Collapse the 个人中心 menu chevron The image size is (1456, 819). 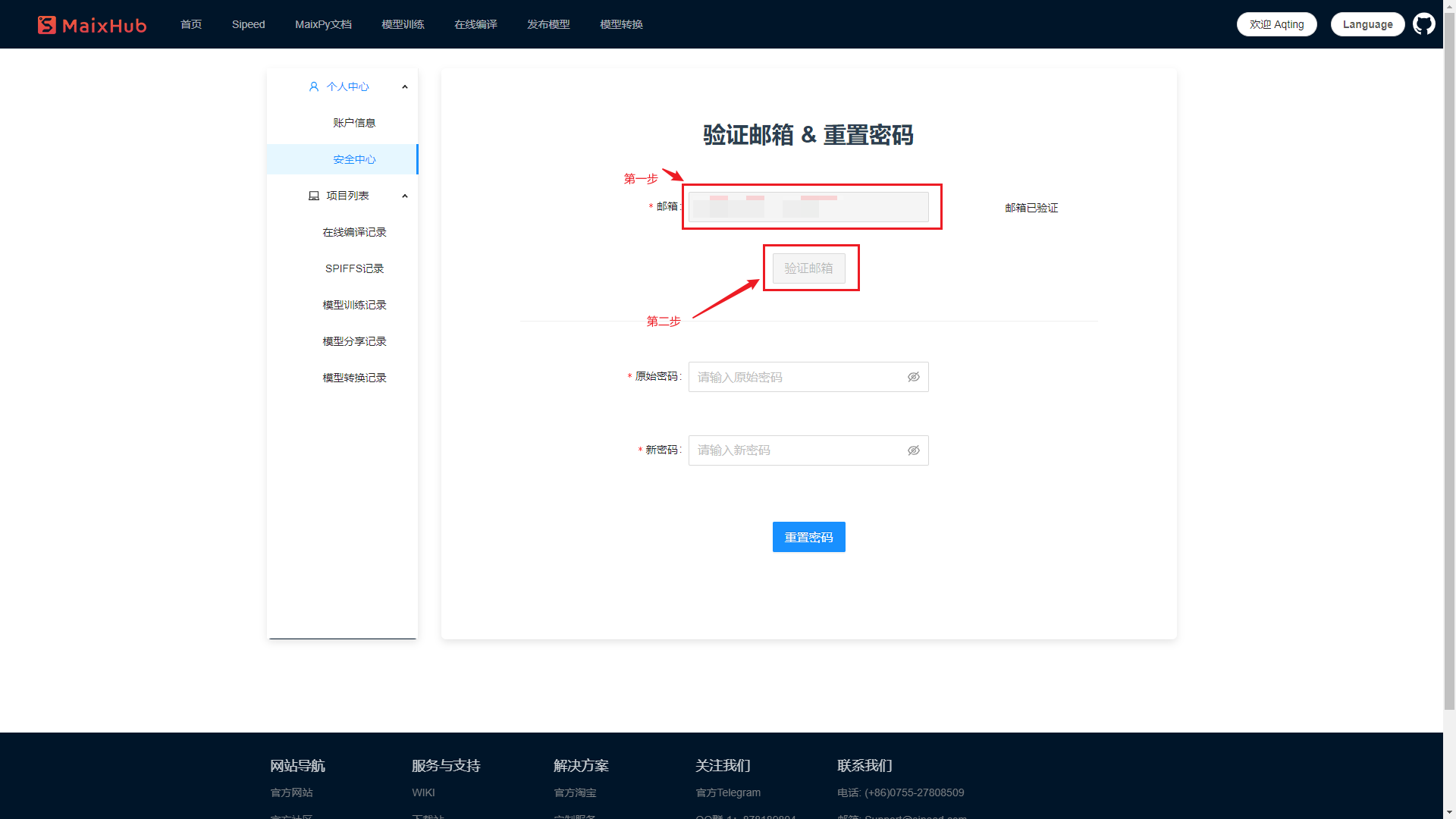(x=405, y=86)
